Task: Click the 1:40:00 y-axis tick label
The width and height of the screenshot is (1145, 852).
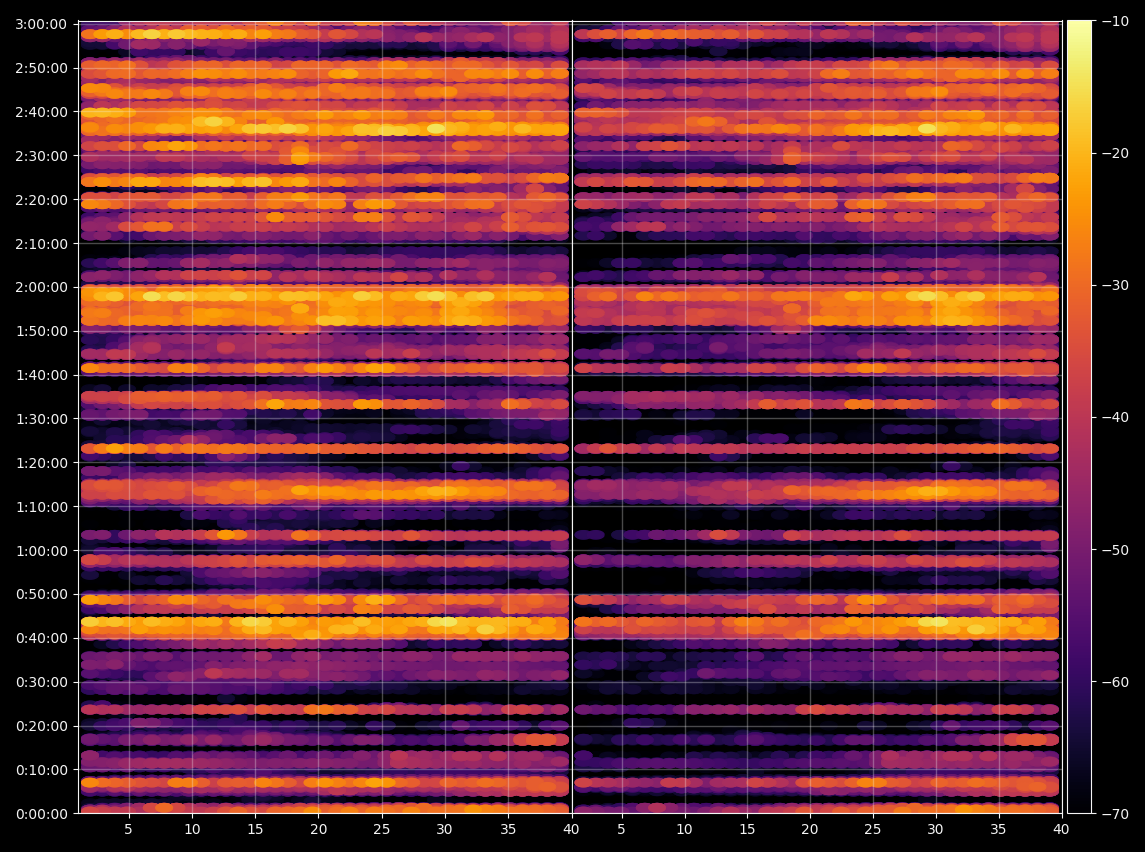Action: [x=41, y=375]
